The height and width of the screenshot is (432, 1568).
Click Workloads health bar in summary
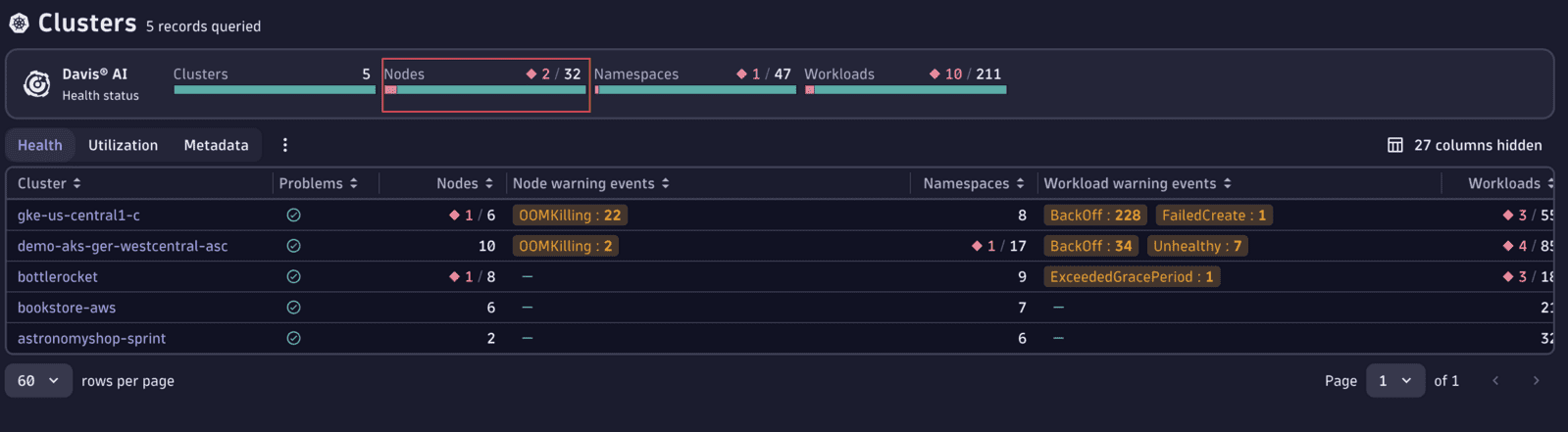pos(905,90)
